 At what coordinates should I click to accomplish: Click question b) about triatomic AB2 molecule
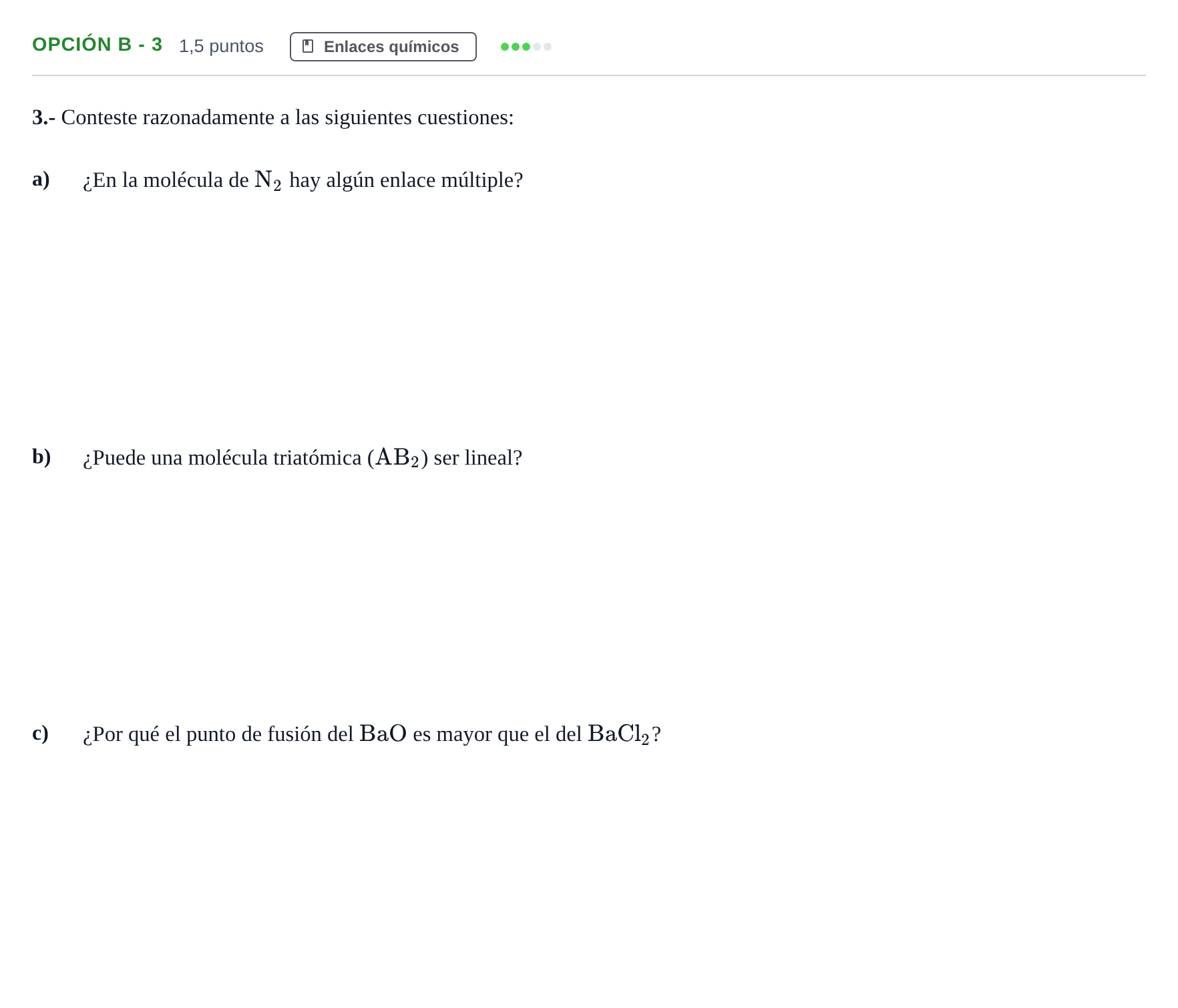point(302,458)
